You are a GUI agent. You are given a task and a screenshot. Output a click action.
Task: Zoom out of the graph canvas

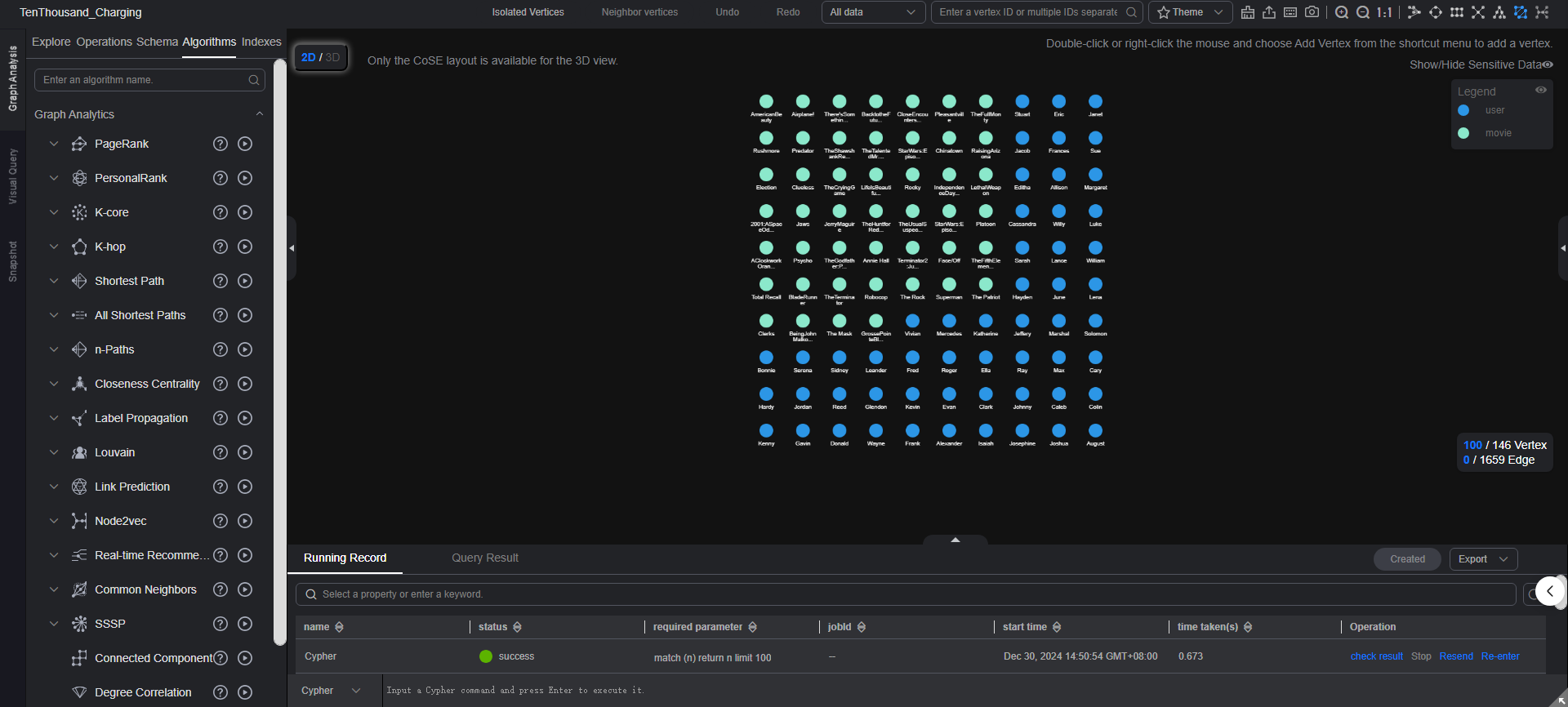(x=1363, y=12)
